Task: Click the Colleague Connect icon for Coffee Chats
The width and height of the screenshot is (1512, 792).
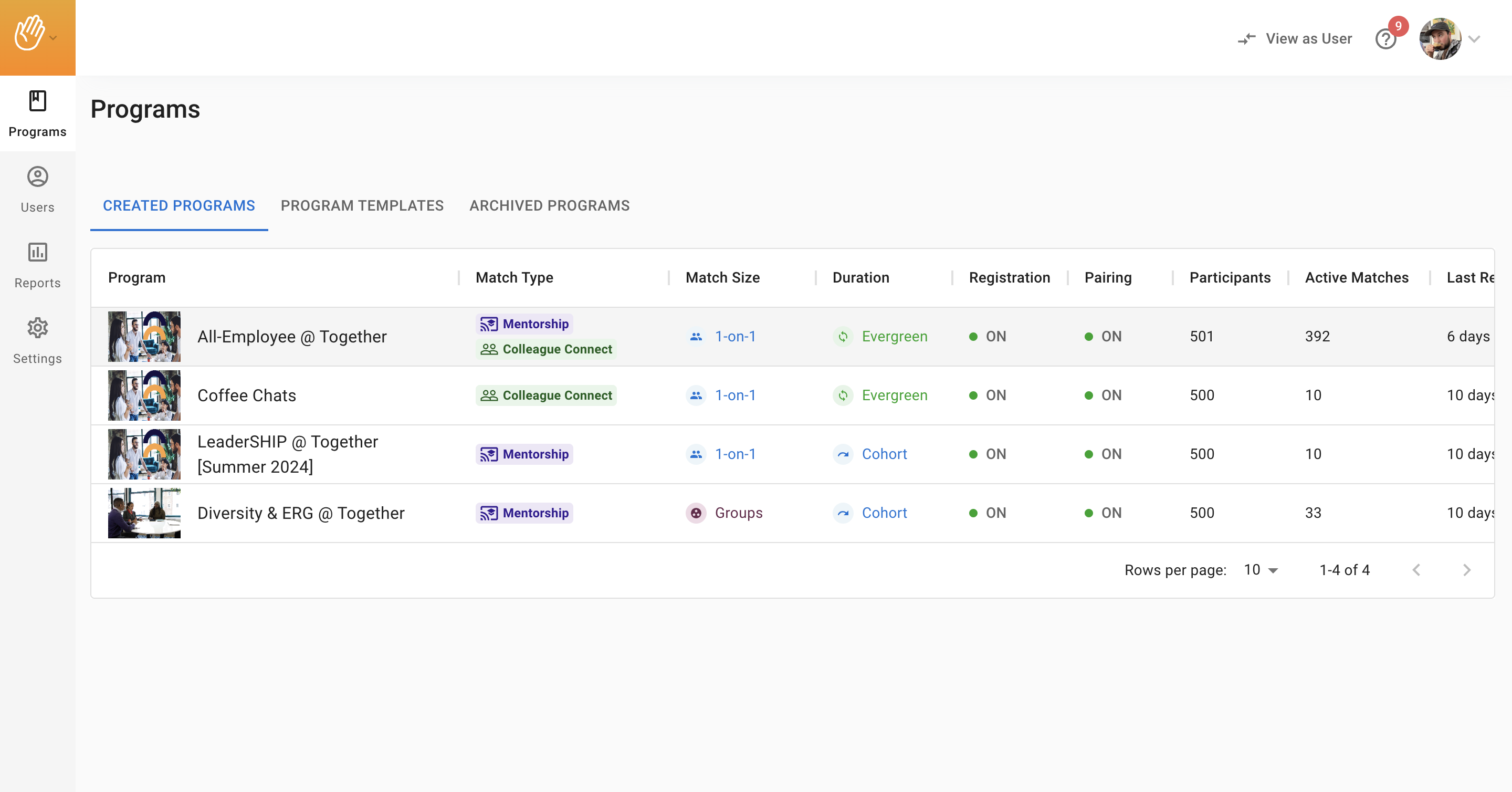Action: 490,396
